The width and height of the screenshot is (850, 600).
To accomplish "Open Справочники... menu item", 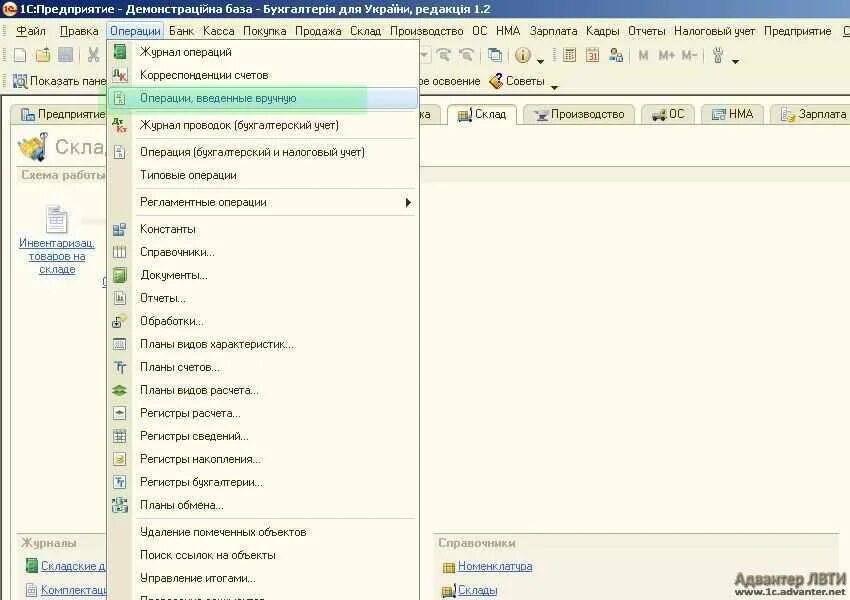I will 263,252.
